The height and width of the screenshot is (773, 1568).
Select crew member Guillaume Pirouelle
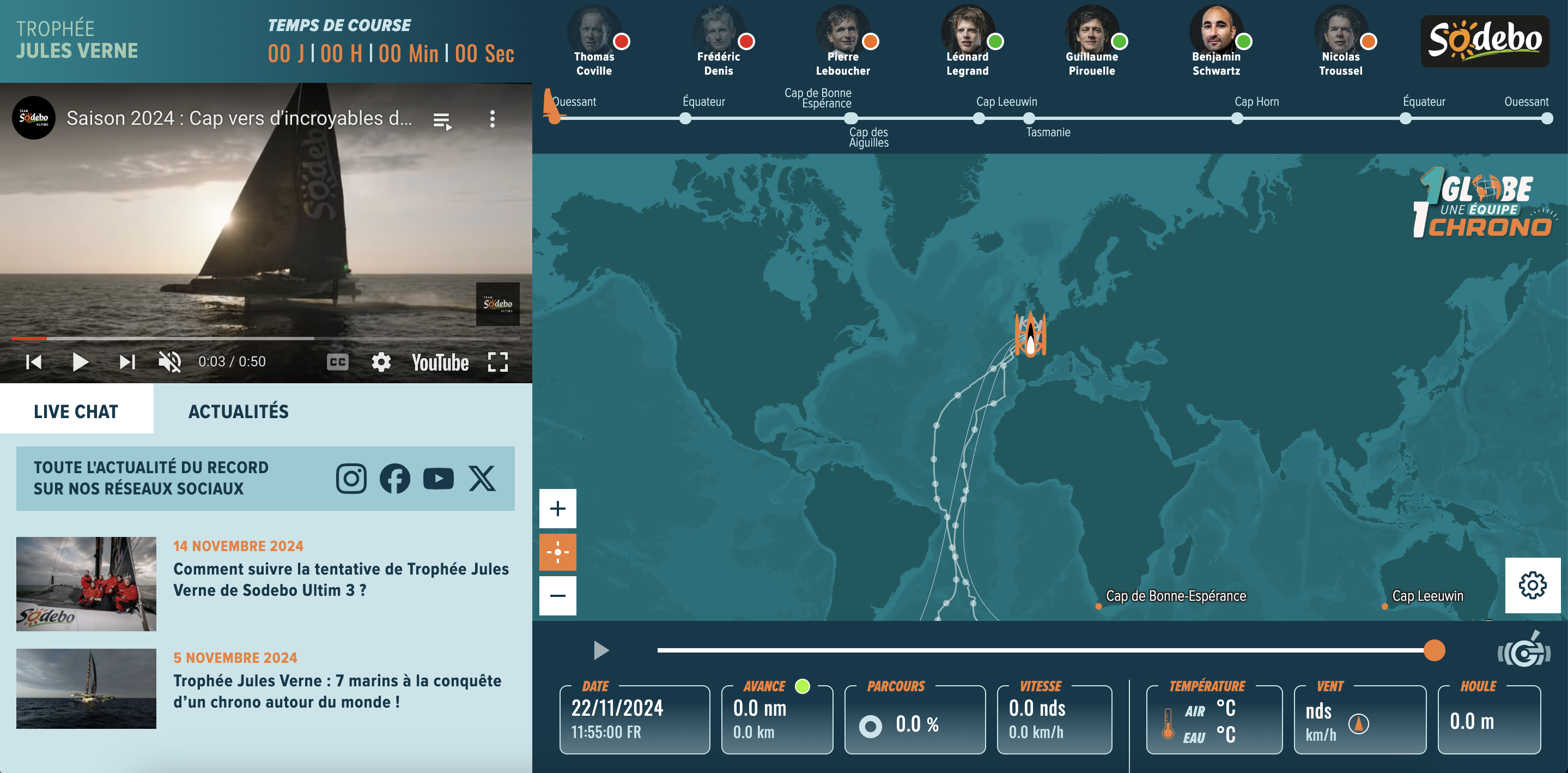pos(1092,40)
